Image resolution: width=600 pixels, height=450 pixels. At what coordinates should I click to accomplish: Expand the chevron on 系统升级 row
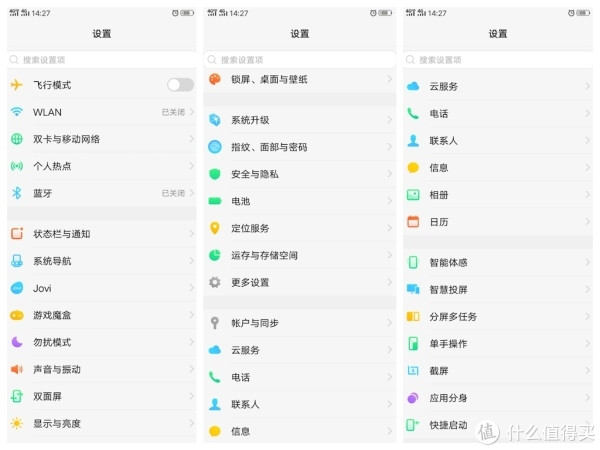[x=389, y=120]
